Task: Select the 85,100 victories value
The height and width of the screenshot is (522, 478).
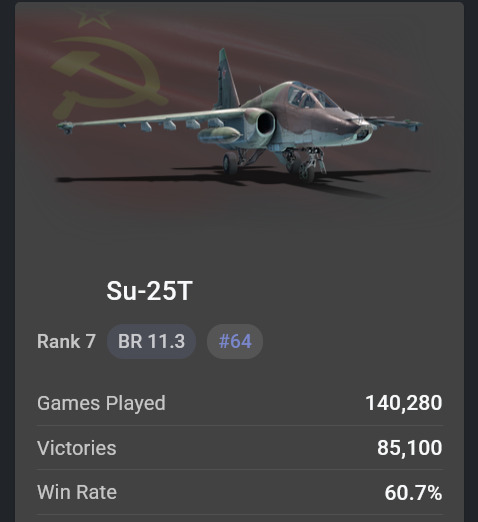Action: point(410,448)
